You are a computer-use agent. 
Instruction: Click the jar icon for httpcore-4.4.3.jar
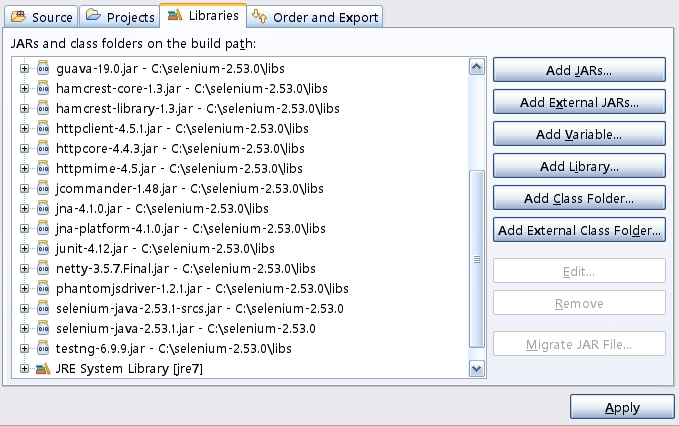coord(43,148)
